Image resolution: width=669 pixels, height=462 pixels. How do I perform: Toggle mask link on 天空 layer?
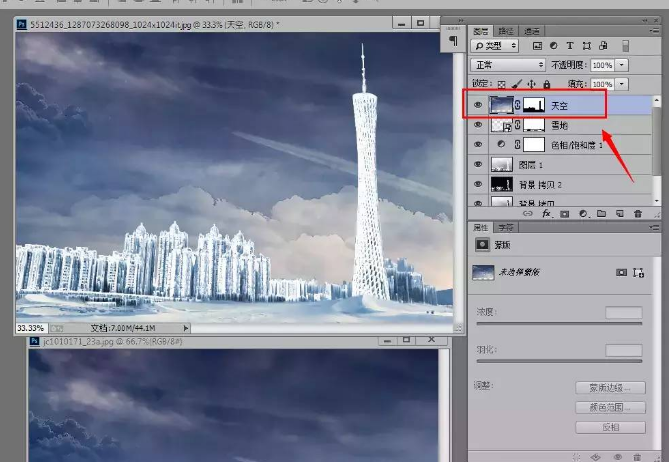(x=518, y=105)
